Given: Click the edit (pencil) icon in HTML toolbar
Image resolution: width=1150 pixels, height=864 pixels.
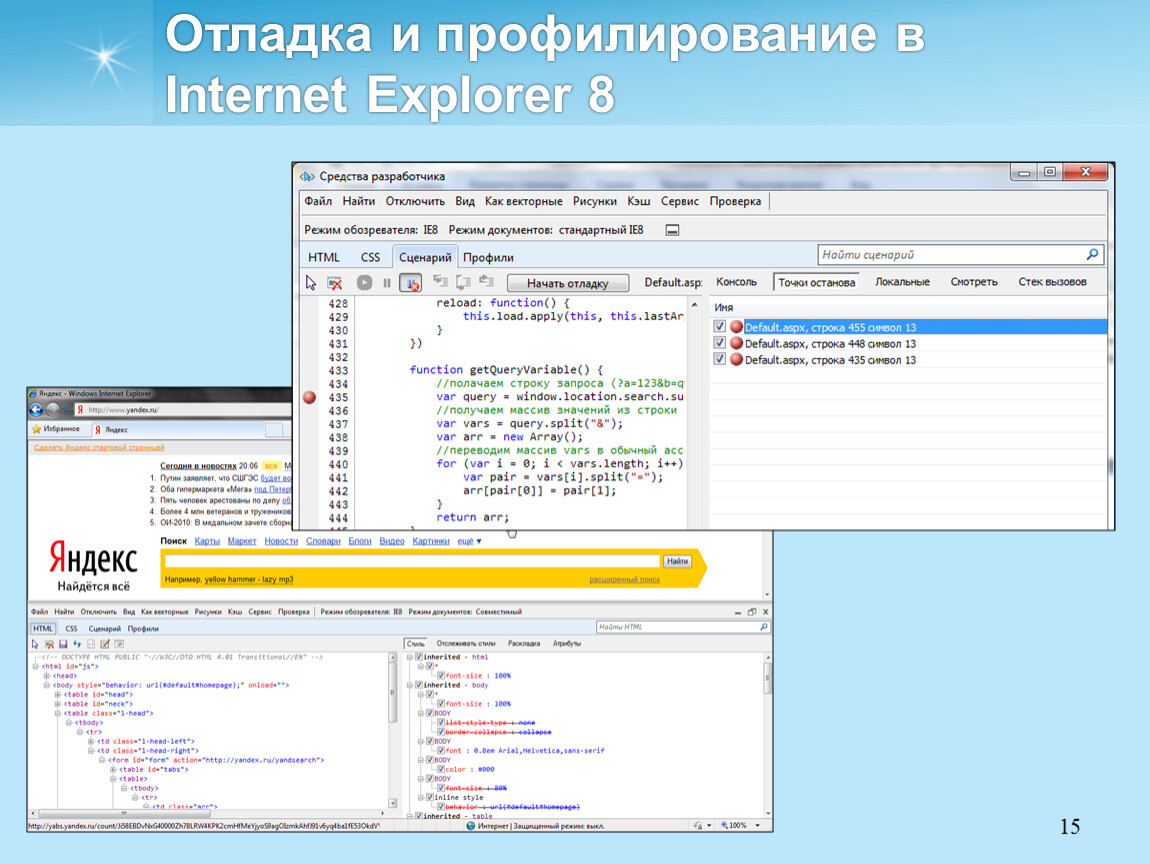Looking at the screenshot, I should click(105, 644).
